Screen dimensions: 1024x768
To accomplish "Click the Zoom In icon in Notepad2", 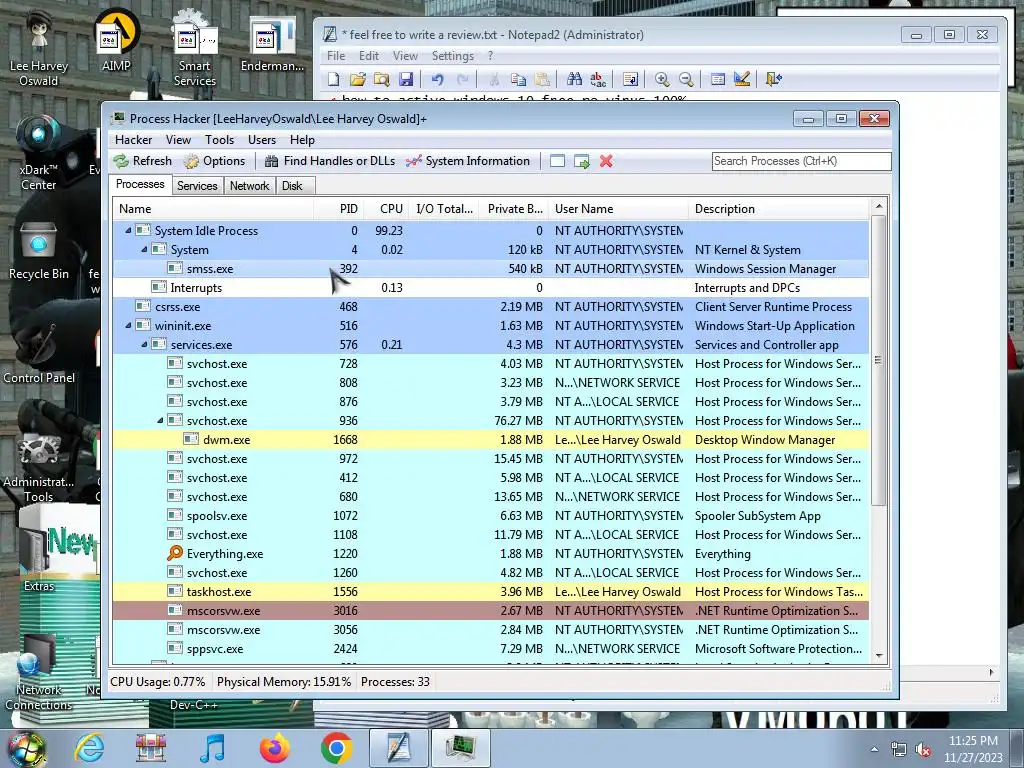I will (662, 79).
